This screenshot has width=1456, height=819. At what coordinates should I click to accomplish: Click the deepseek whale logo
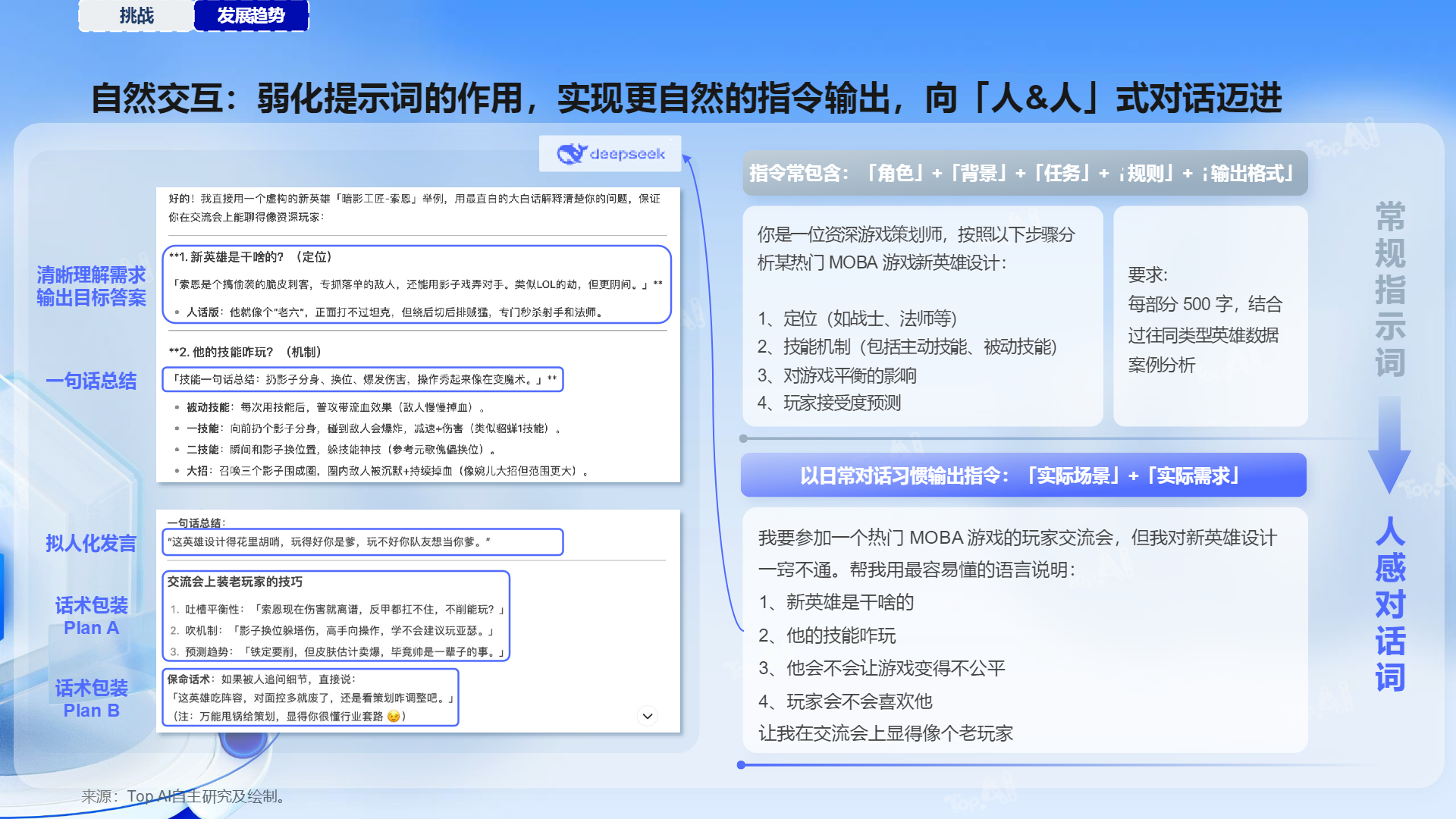[x=573, y=154]
